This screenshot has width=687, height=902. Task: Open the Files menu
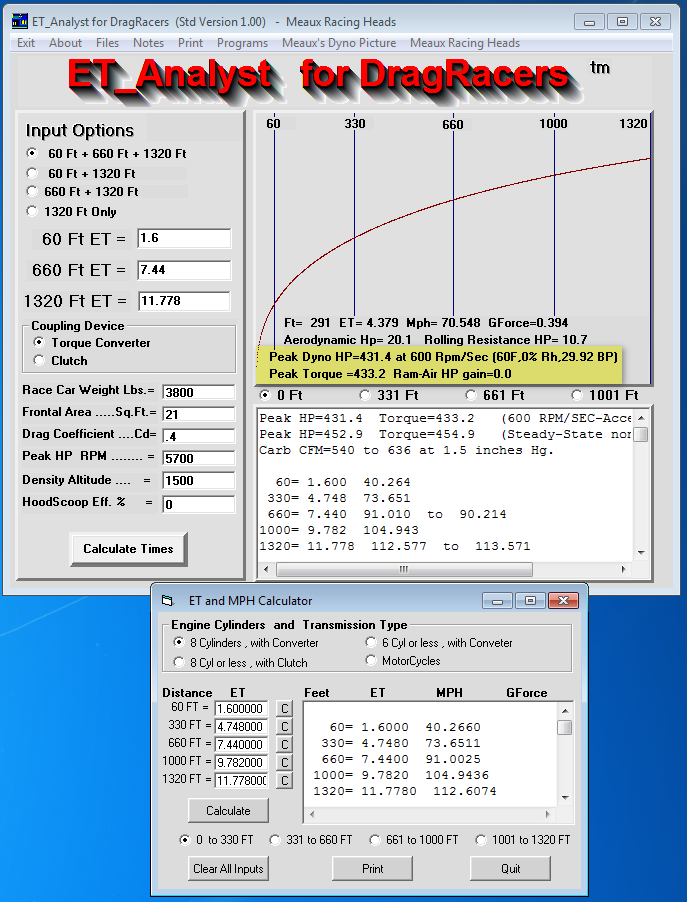pos(108,43)
